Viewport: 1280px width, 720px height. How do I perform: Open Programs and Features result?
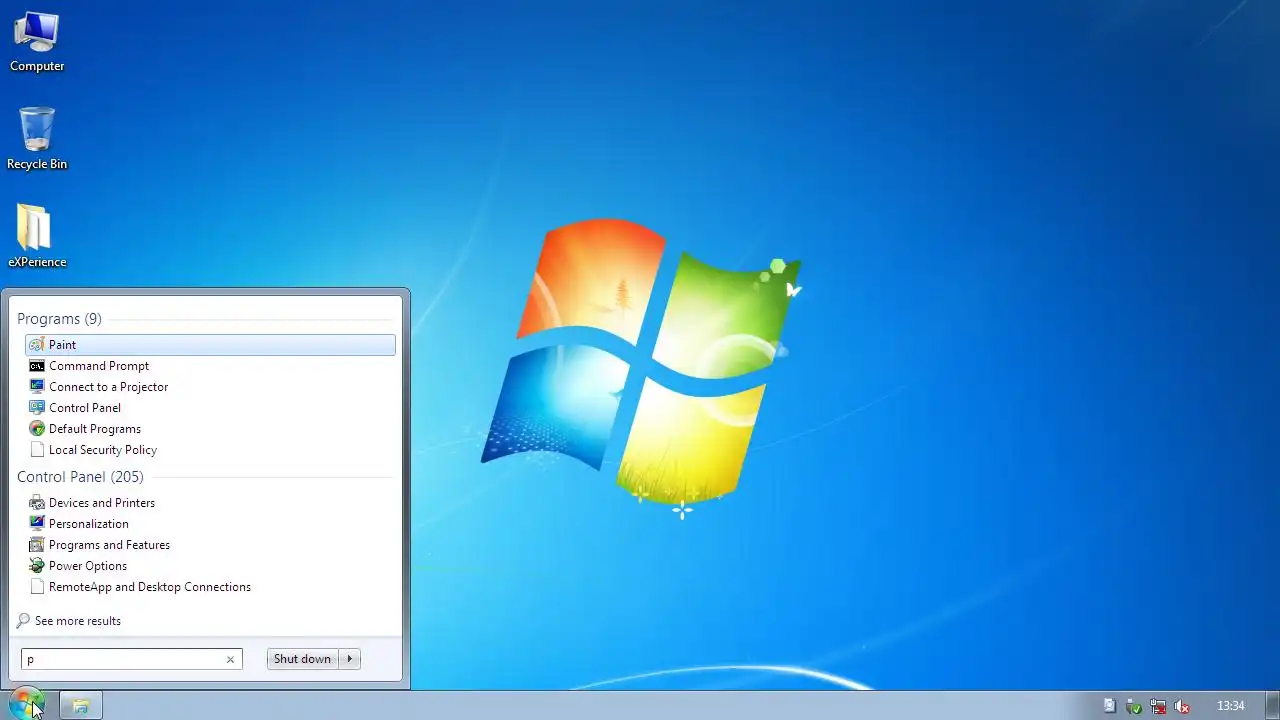[210, 545]
